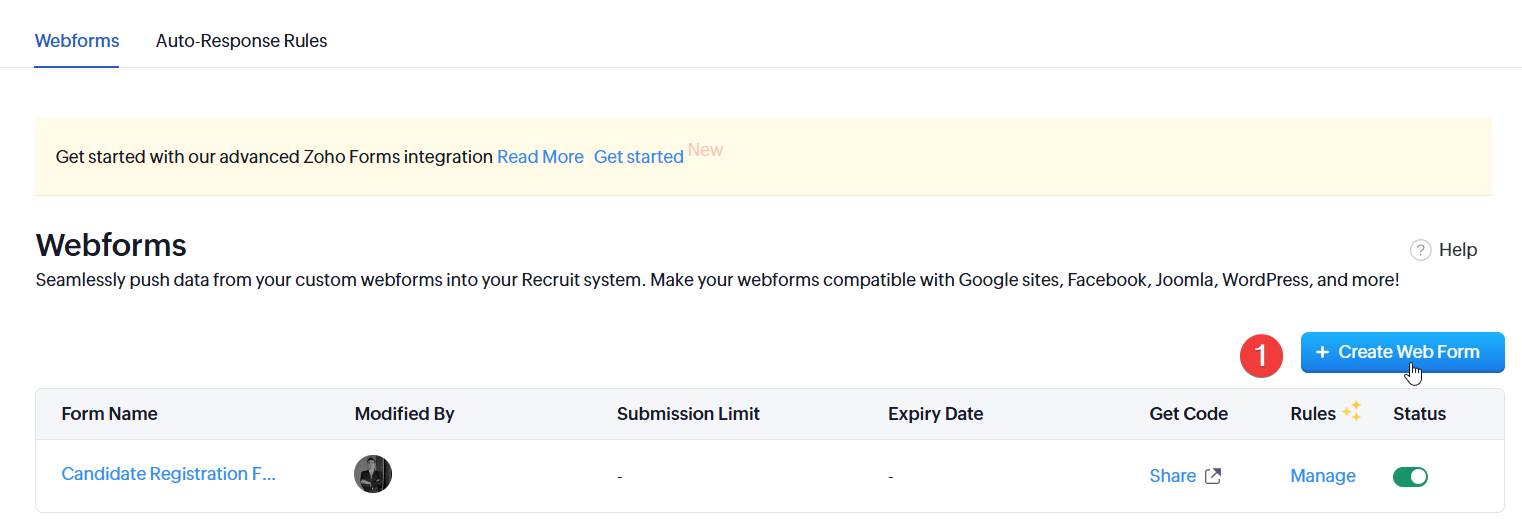Open Manage under the Rules column
Screen dimensions: 1522x530
[x=1323, y=476]
